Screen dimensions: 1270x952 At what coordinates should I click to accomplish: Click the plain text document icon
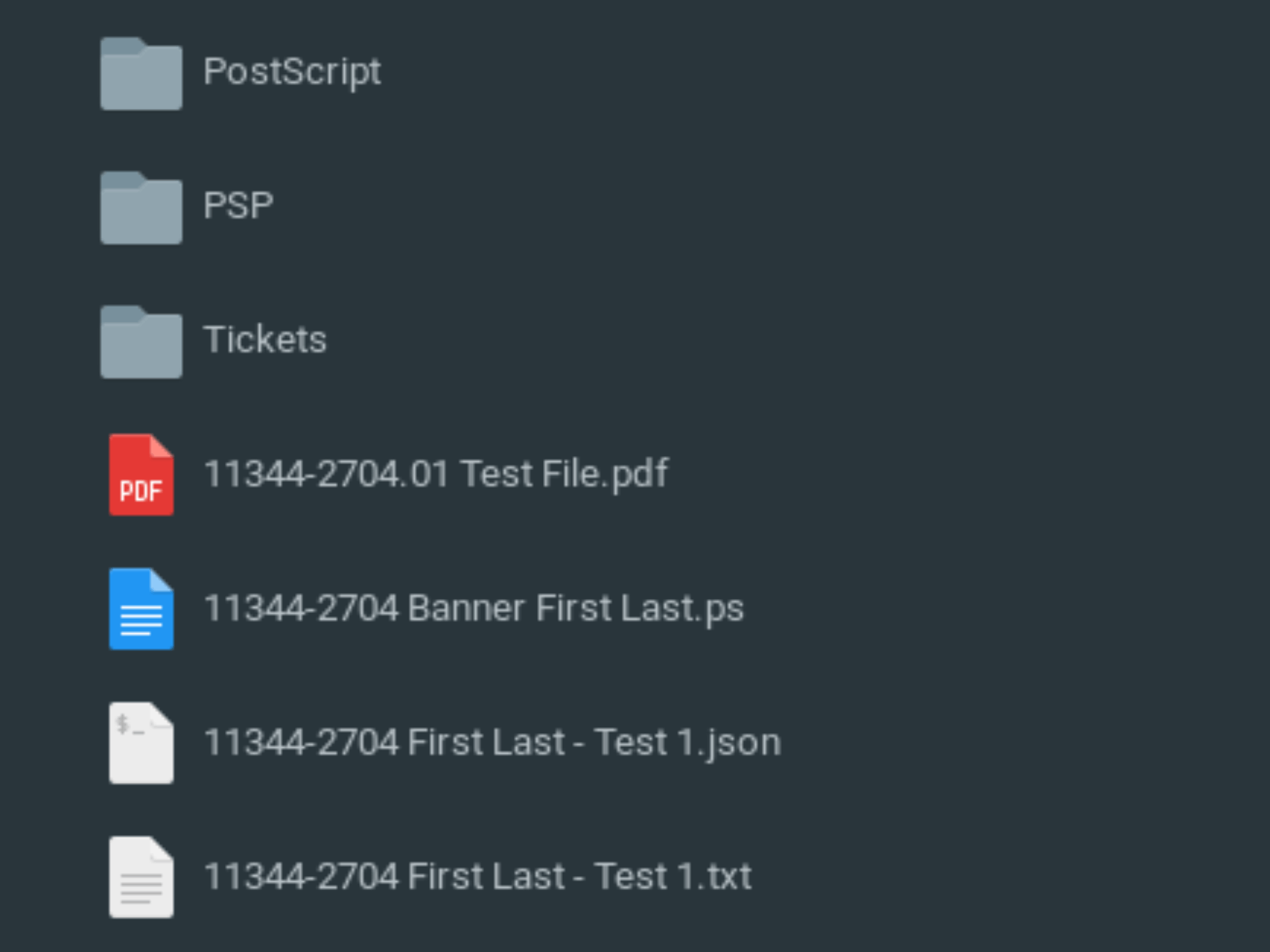141,876
